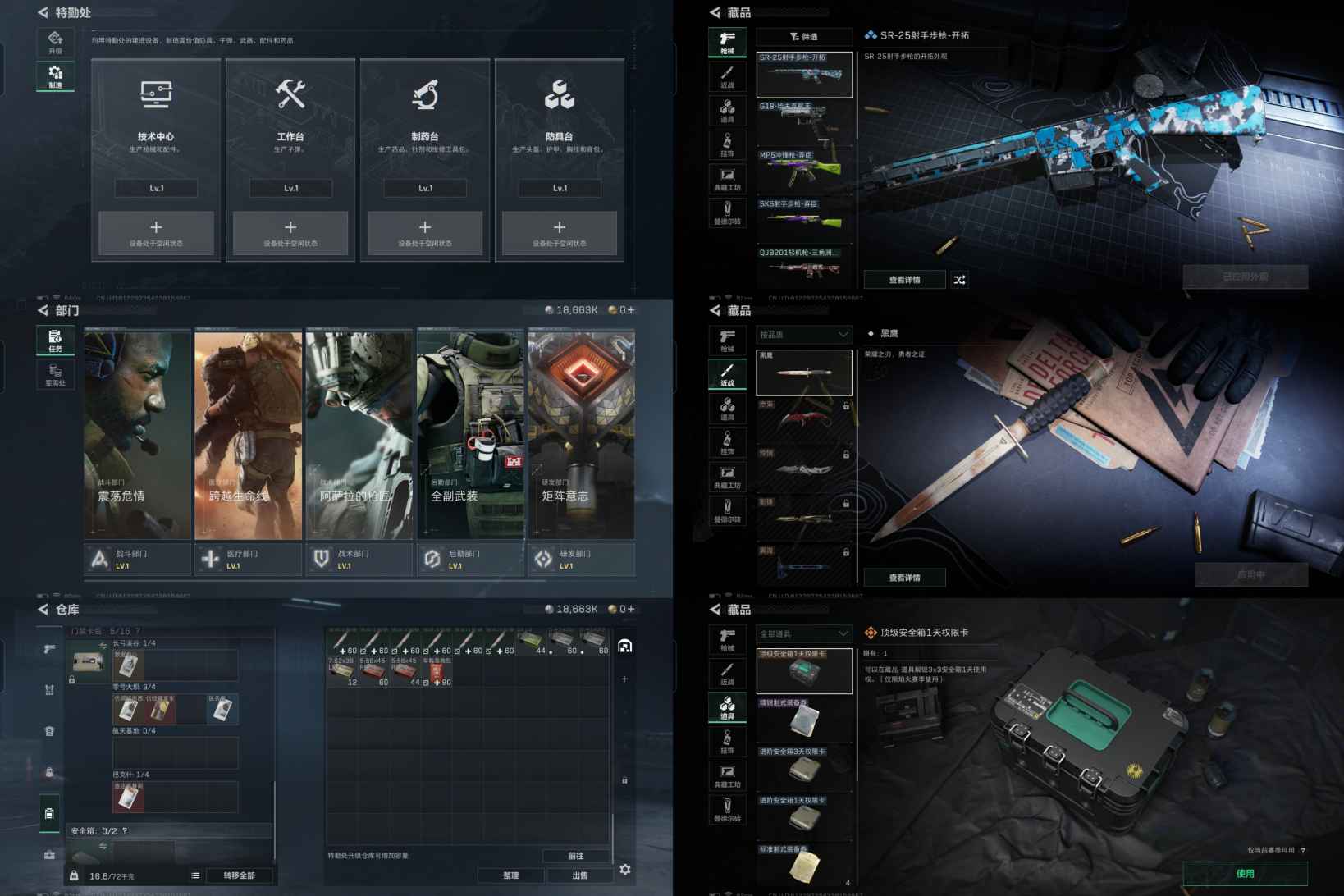Add a production job at 制药台
Screen dimensions: 1344x896
click(x=425, y=232)
